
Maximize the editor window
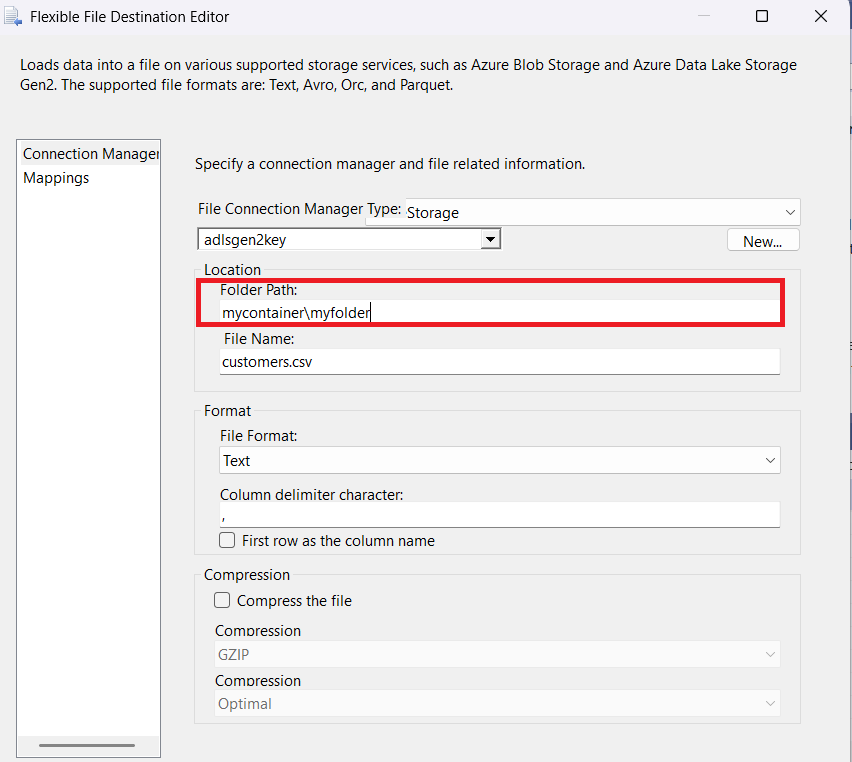[762, 16]
